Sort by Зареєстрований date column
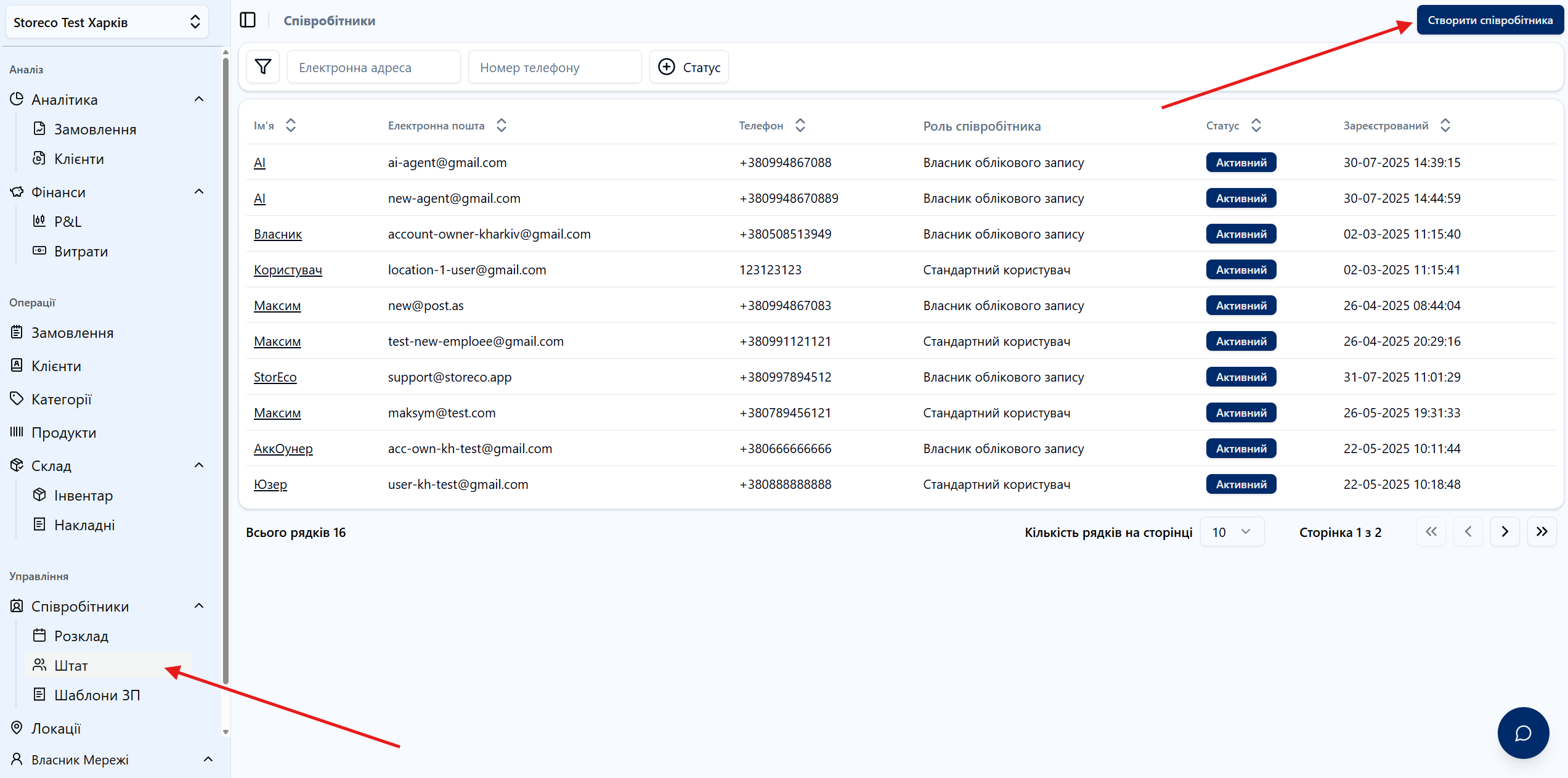The image size is (1568, 778). [x=1445, y=125]
